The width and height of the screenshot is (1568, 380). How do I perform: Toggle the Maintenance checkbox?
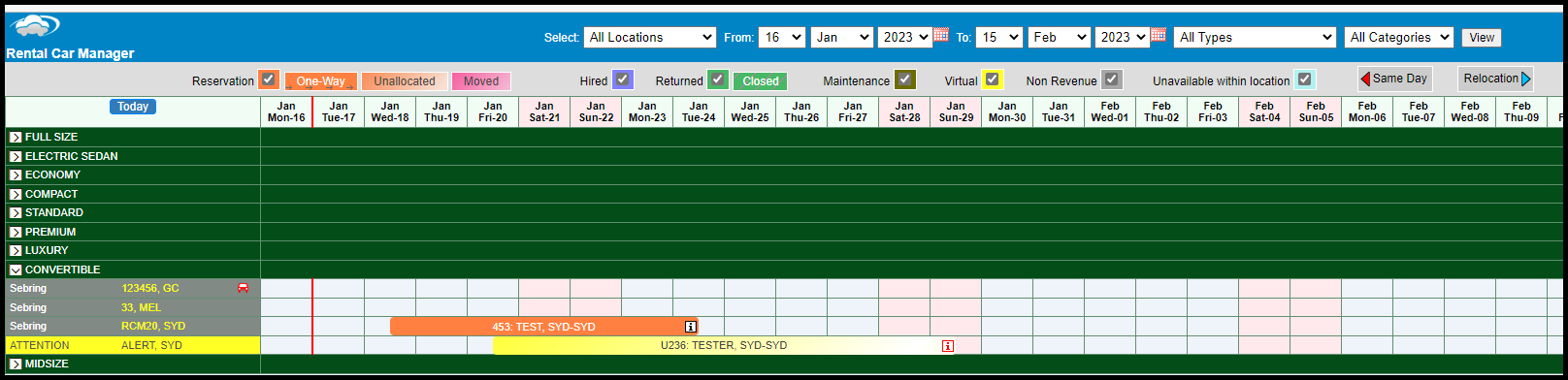905,79
